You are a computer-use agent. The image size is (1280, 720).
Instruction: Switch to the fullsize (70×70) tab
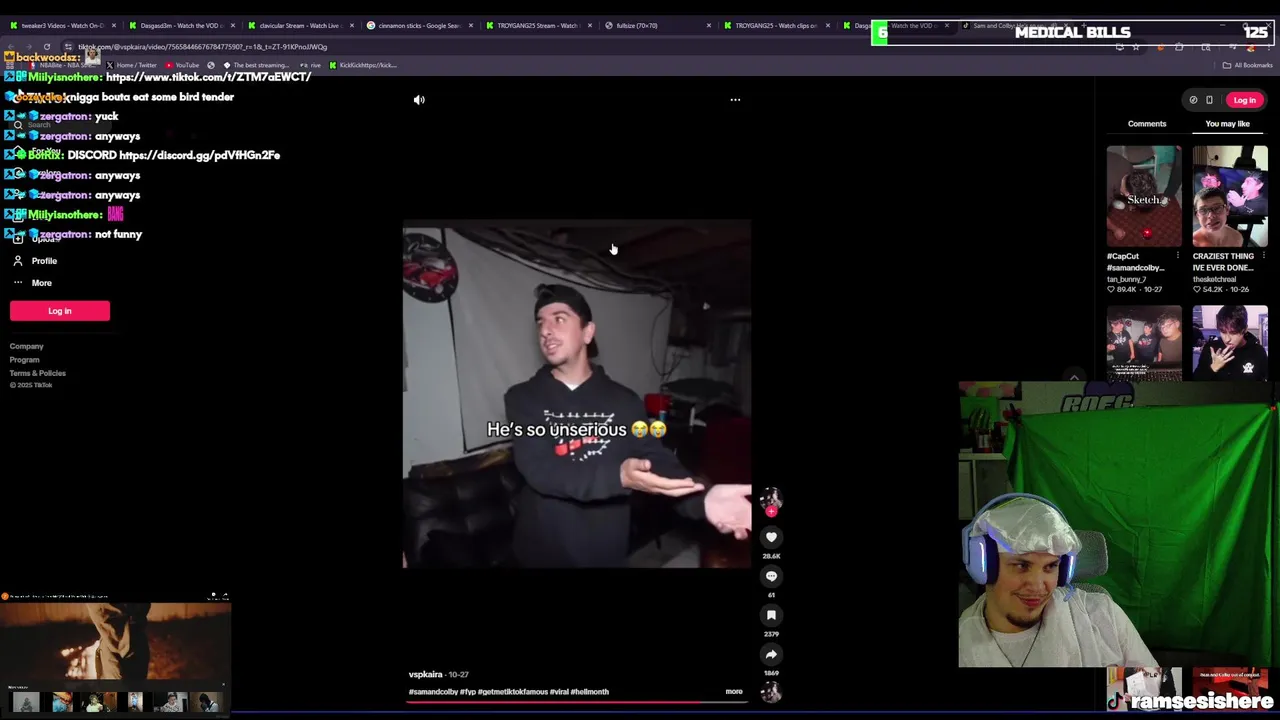tap(657, 25)
